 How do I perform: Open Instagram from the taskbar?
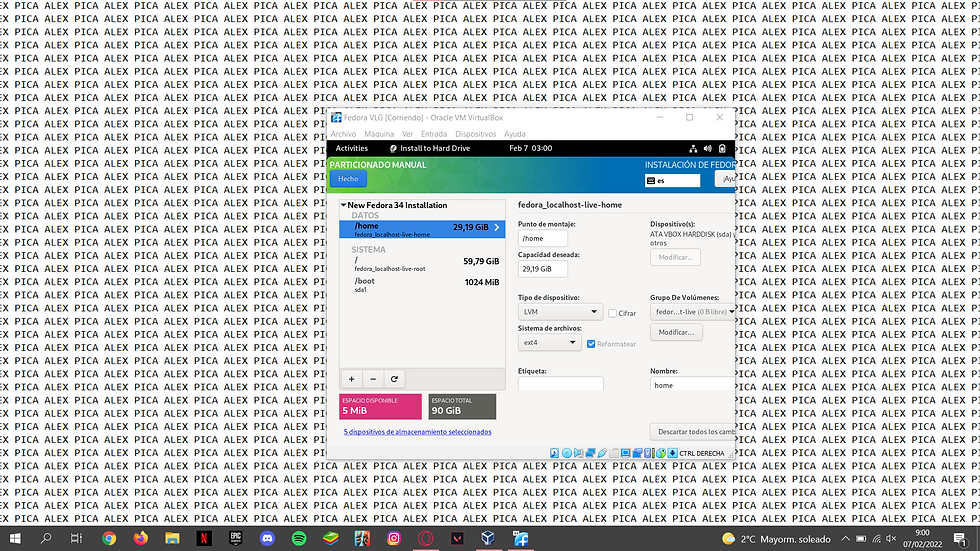394,539
